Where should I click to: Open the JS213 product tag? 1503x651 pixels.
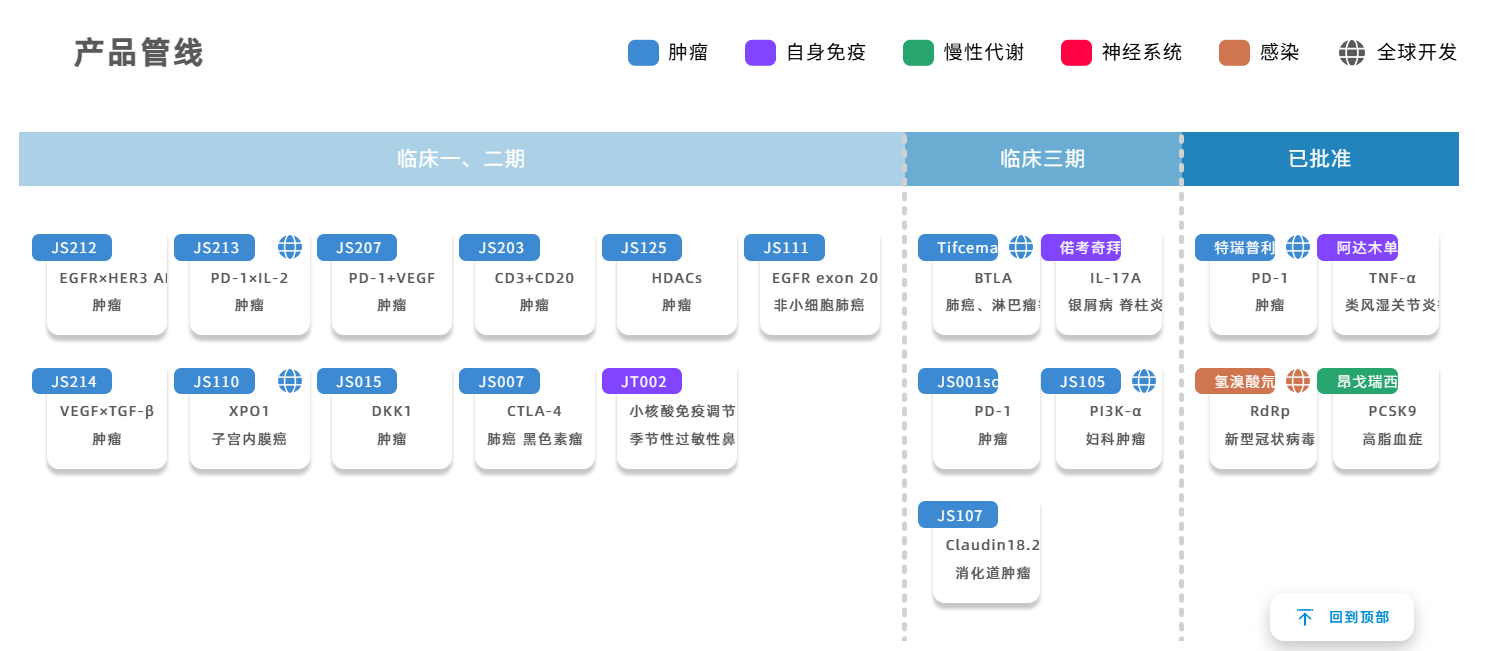click(214, 247)
